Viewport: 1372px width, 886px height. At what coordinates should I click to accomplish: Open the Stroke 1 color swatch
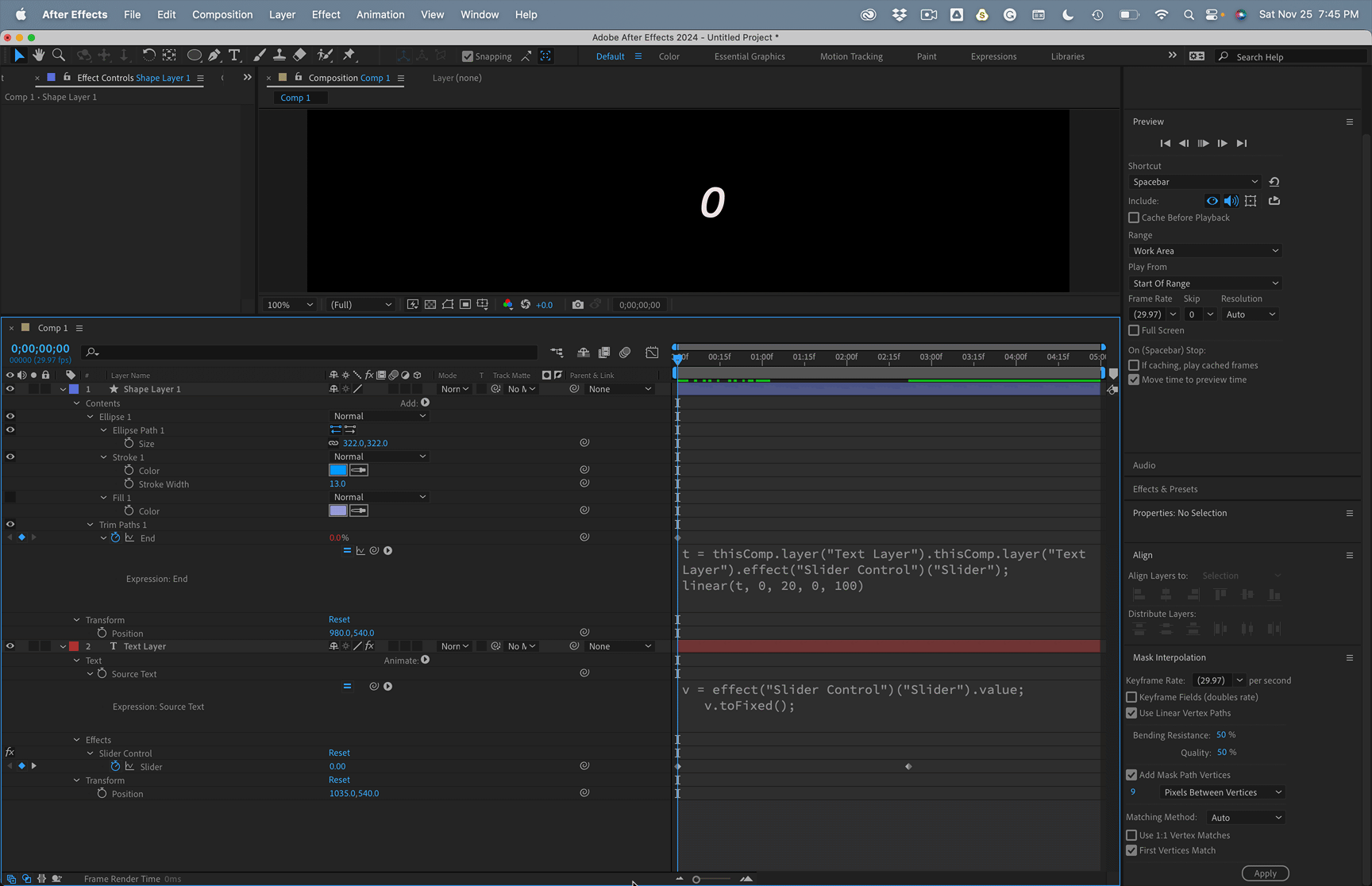338,470
